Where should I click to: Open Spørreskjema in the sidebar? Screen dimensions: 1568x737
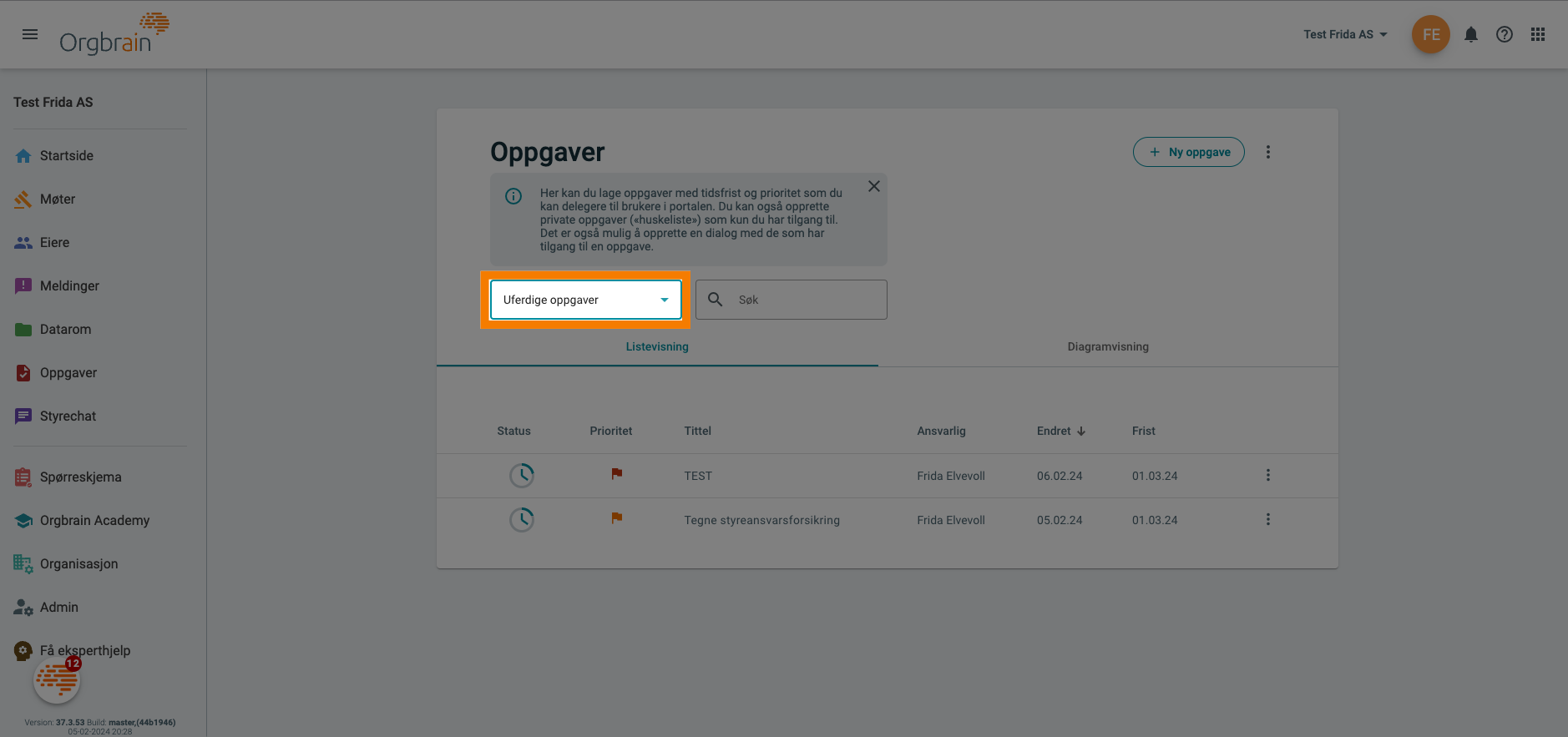(x=80, y=477)
